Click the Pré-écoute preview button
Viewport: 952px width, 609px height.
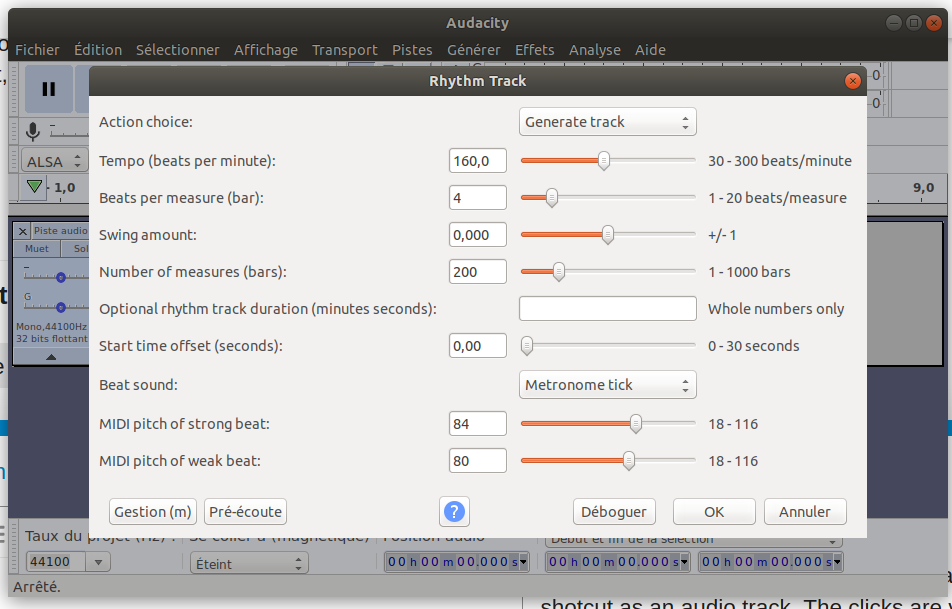pos(245,512)
